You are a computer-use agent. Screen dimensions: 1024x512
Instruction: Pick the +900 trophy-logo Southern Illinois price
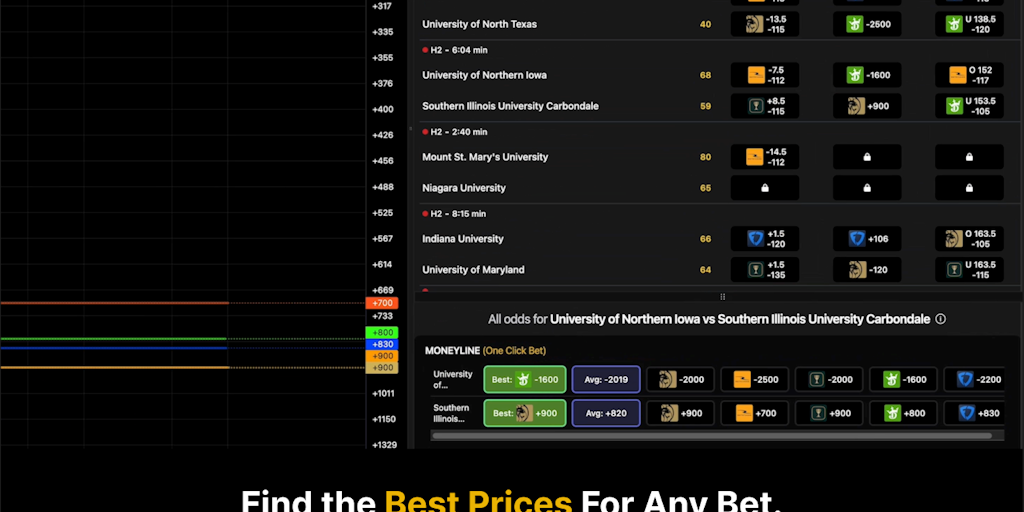pyautogui.click(x=829, y=413)
